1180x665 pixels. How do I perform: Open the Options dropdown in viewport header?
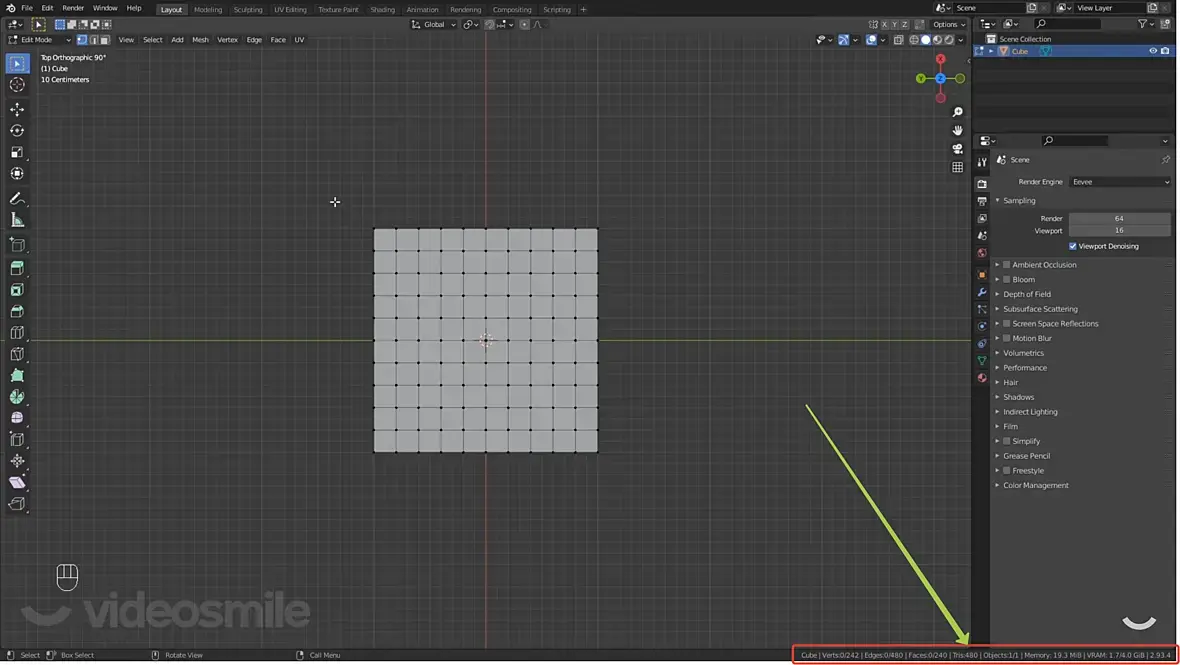click(x=949, y=25)
